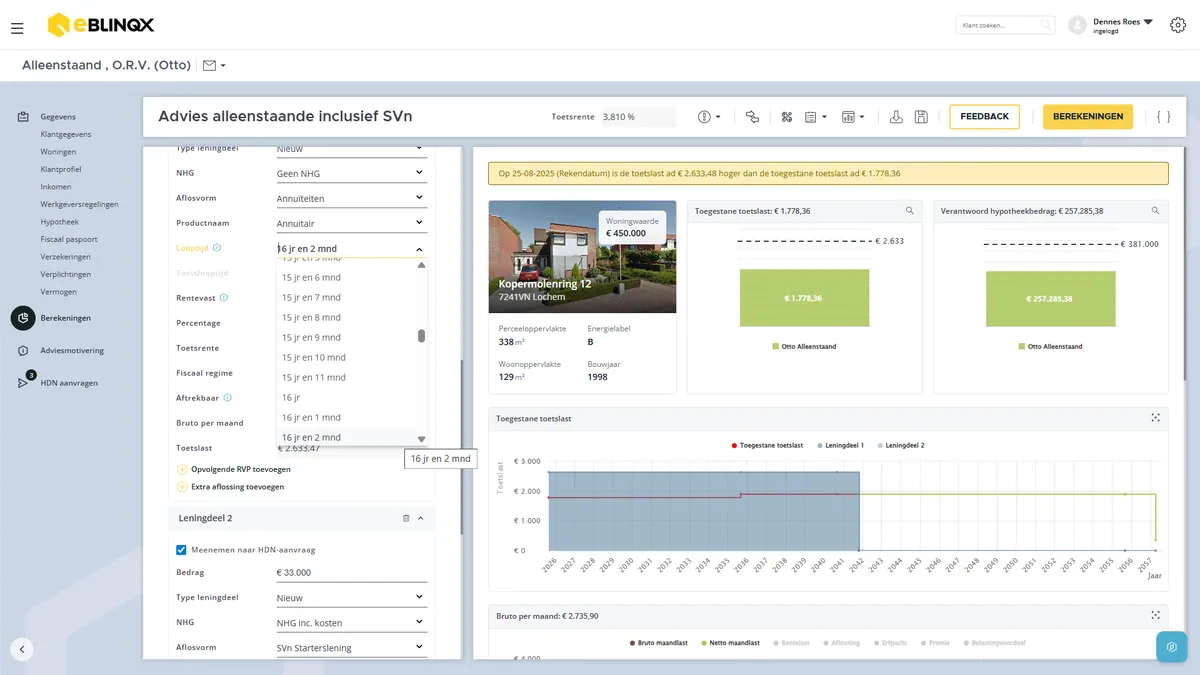The height and width of the screenshot is (675, 1200).
Task: Click the magnifier in Toegestane toetslast card
Action: (x=909, y=211)
